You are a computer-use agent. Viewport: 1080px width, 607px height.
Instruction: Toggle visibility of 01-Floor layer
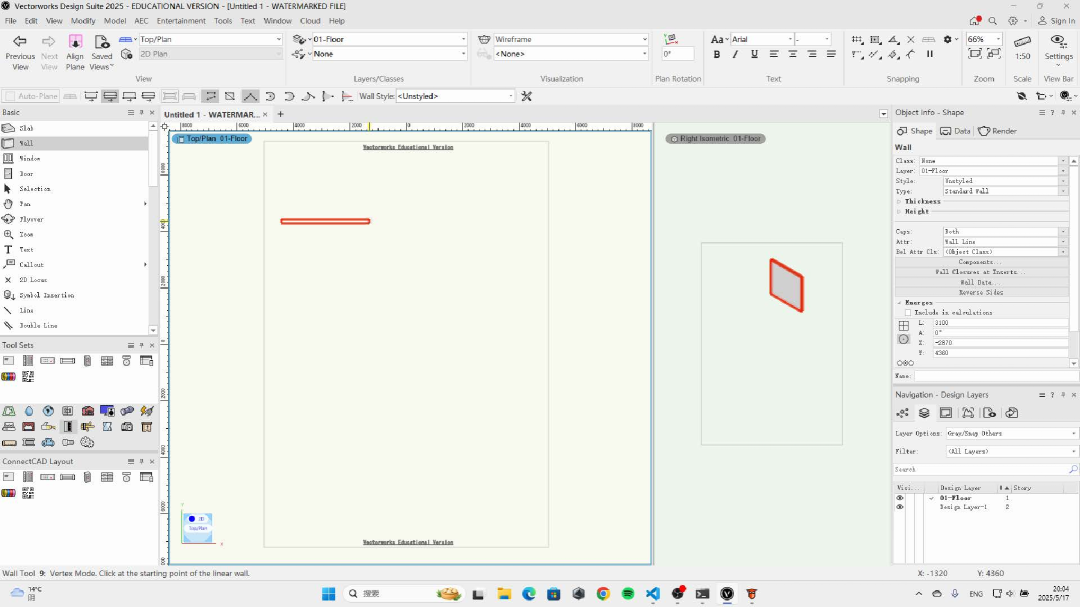(899, 497)
